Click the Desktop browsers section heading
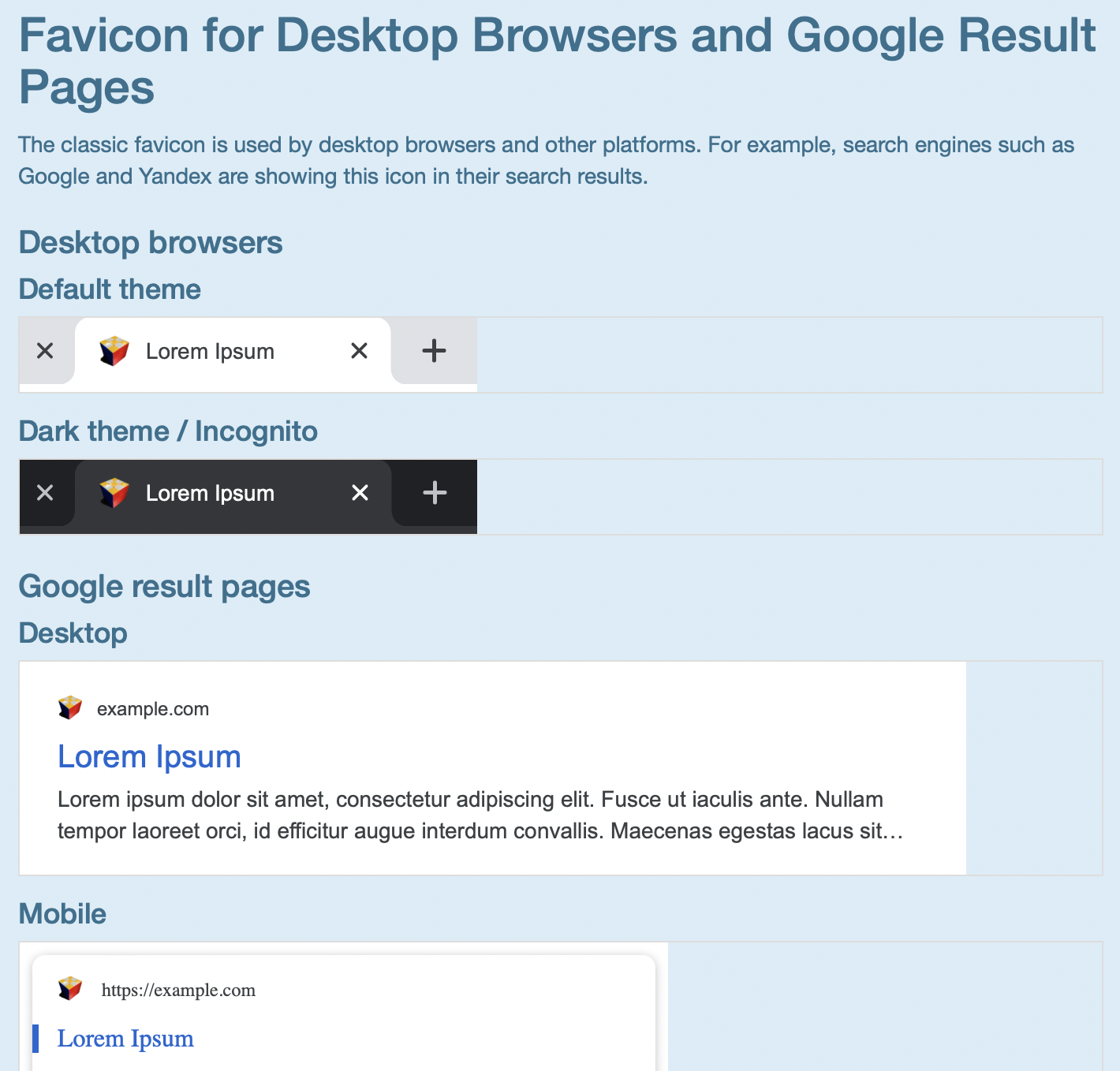The height and width of the screenshot is (1071, 1120). tap(150, 242)
